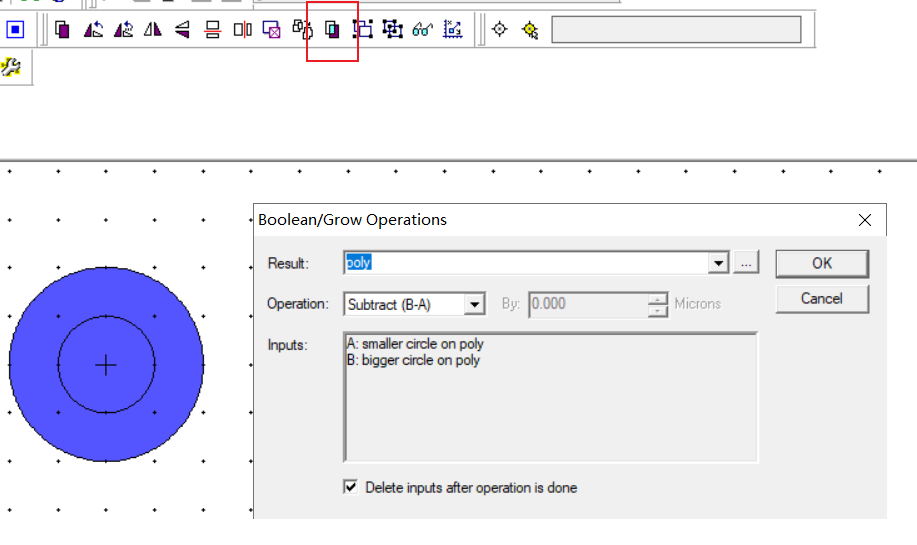The height and width of the screenshot is (545, 917).
Task: Click the yellow wrench tool icon
Action: point(11,67)
